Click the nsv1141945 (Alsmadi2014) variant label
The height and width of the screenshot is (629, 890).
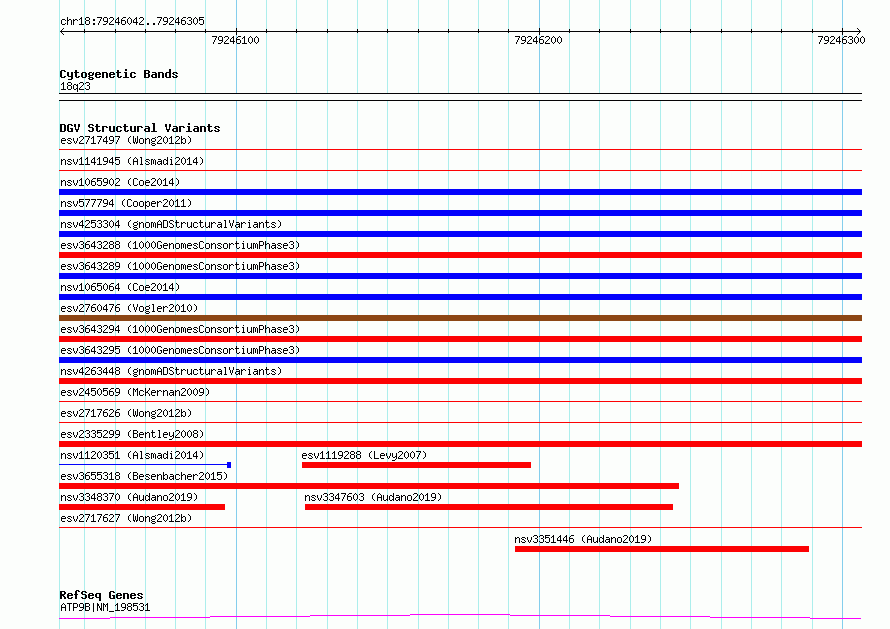tap(132, 161)
